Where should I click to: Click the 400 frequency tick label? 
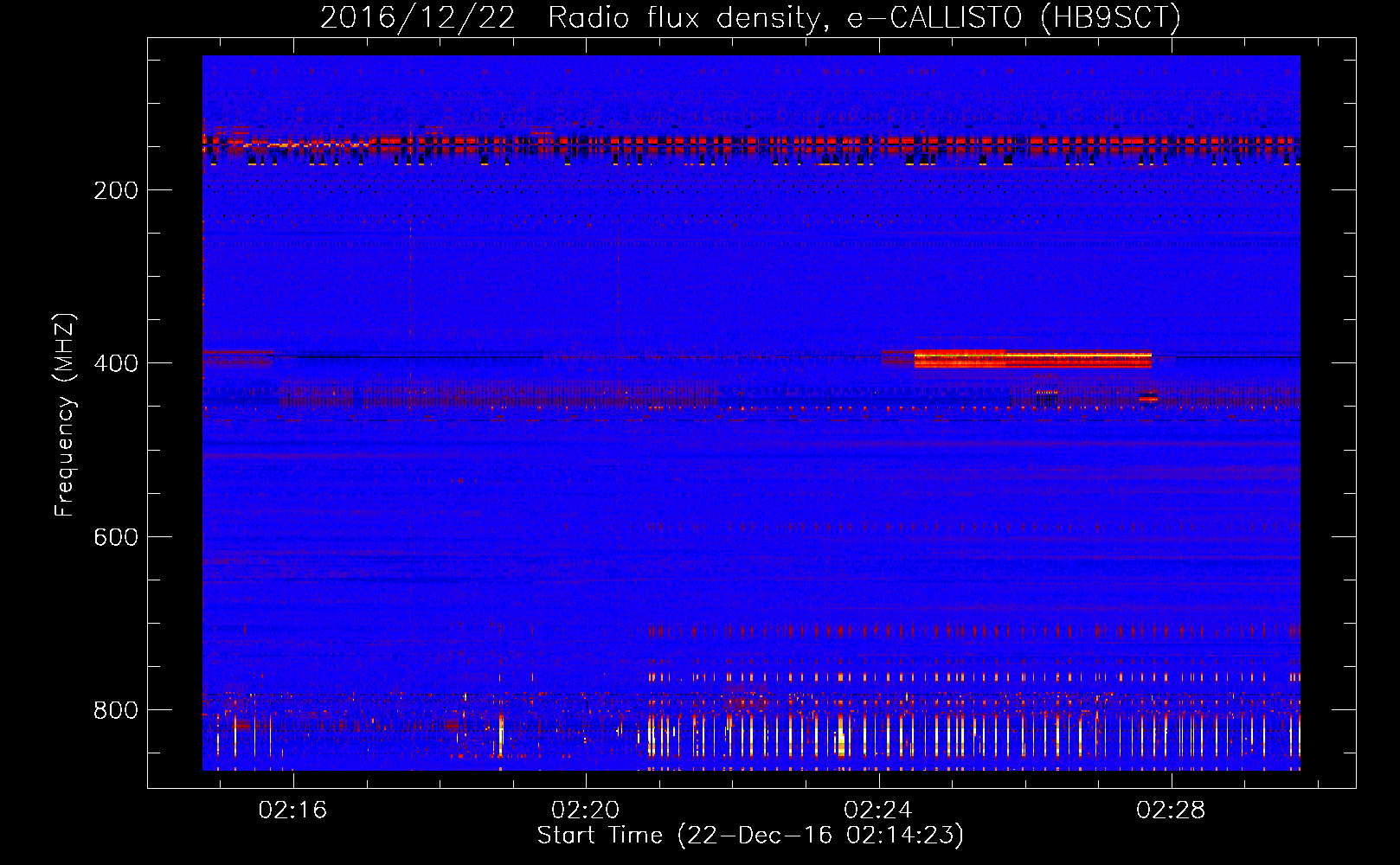tap(116, 363)
